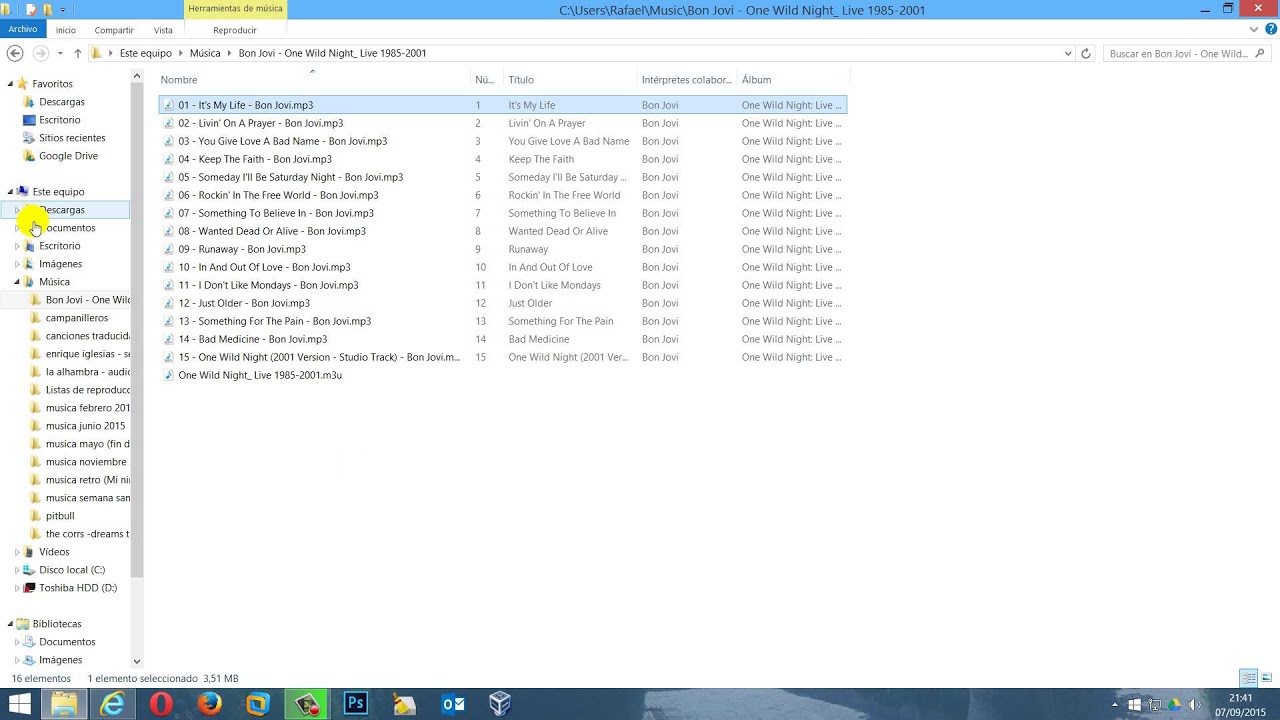Expand Disco local (C:) tree node
Viewport: 1280px width, 720px height.
click(x=17, y=570)
